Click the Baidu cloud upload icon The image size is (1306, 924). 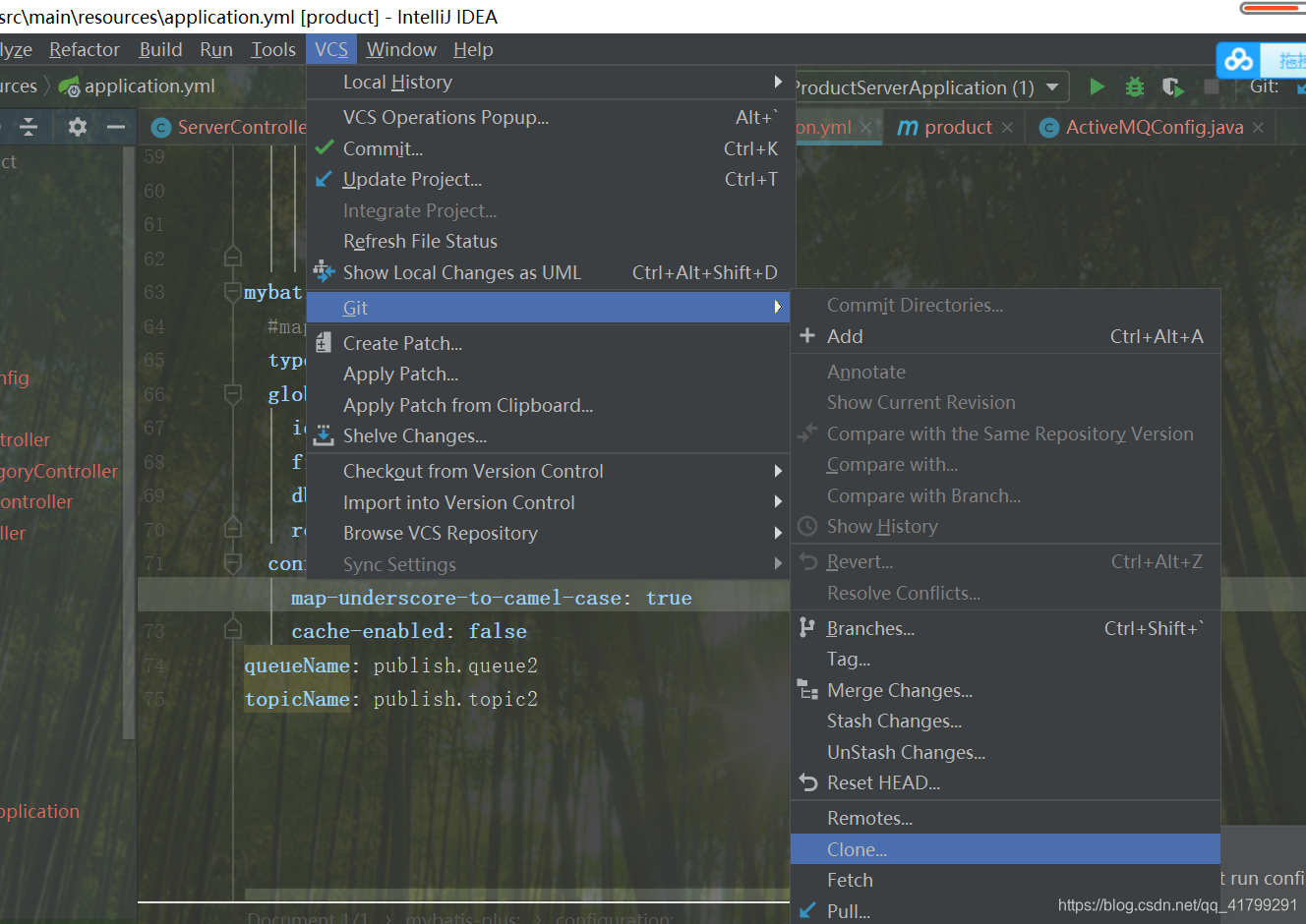[x=1238, y=60]
